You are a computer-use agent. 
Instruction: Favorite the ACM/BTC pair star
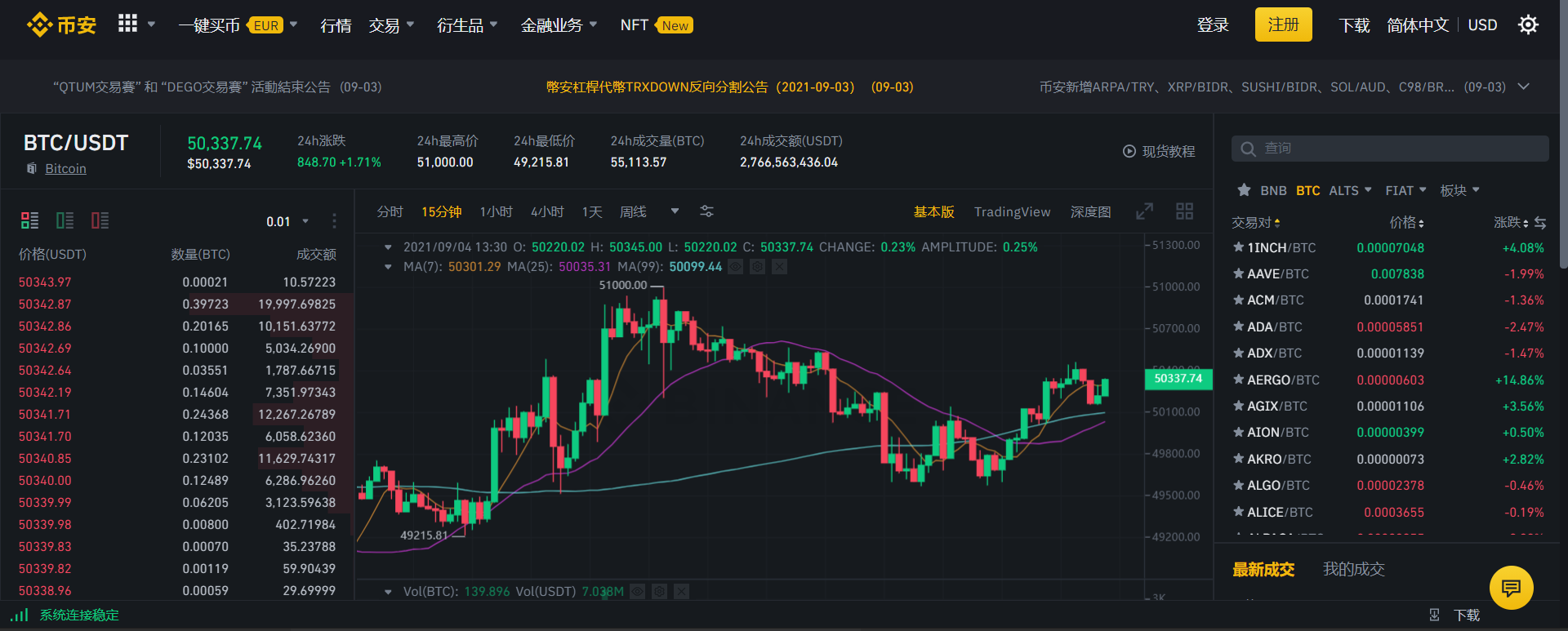click(x=1239, y=300)
